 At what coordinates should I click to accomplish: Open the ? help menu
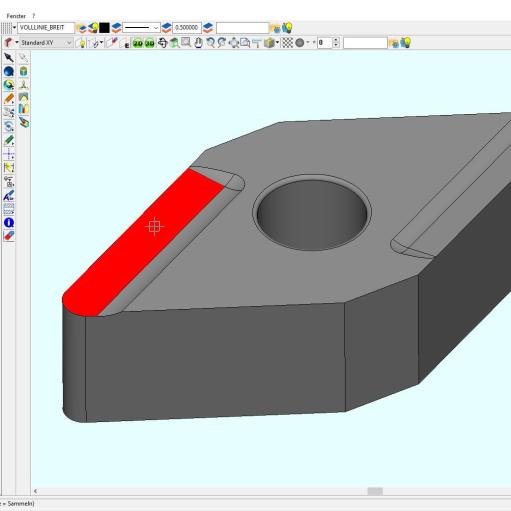click(x=33, y=16)
